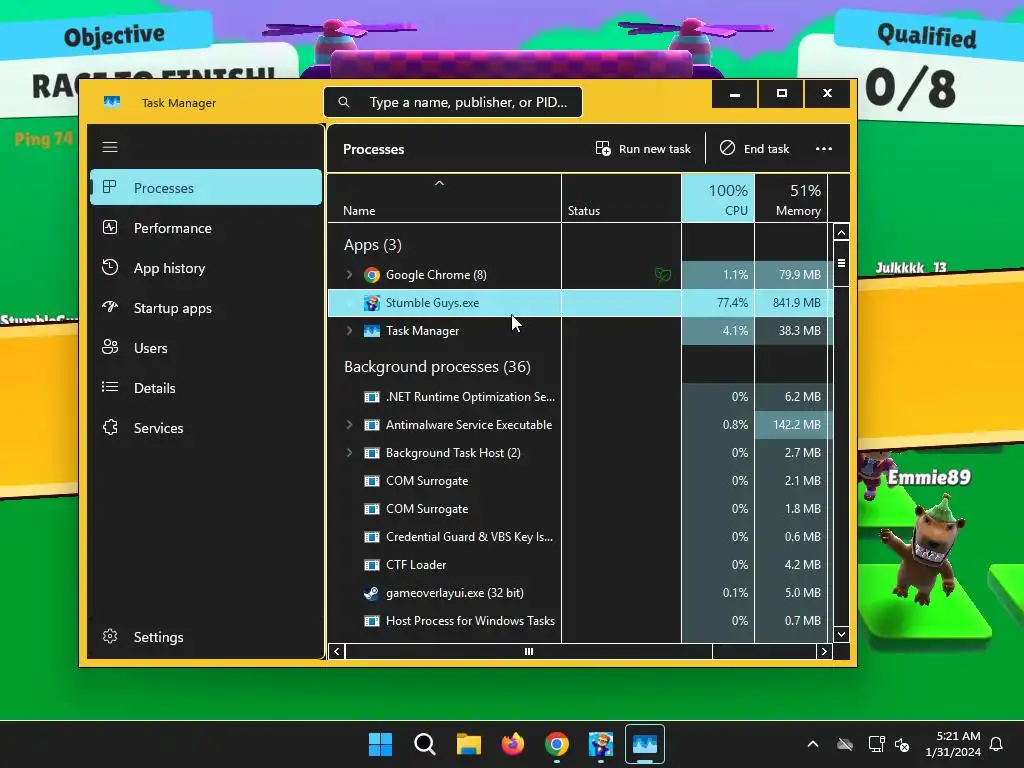This screenshot has height=768, width=1024.
Task: Click the Steam icon next to gameoverlayui.exe
Action: click(372, 593)
